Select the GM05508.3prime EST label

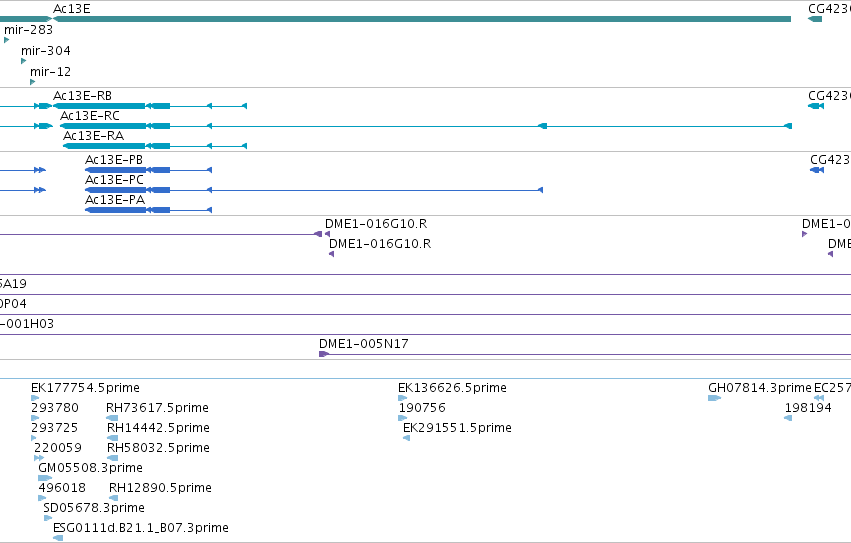[x=90, y=468]
